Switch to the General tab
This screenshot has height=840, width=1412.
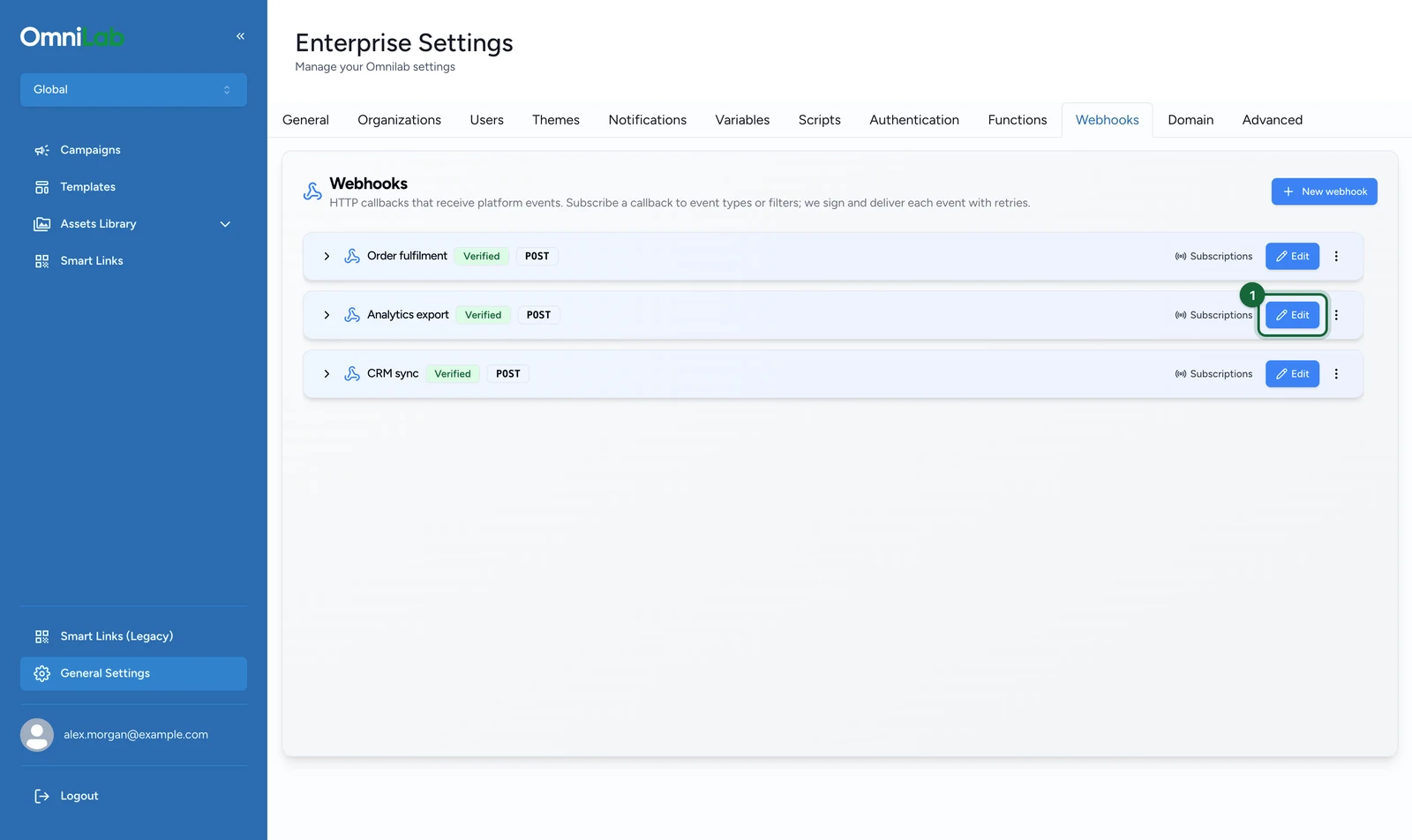click(x=305, y=120)
